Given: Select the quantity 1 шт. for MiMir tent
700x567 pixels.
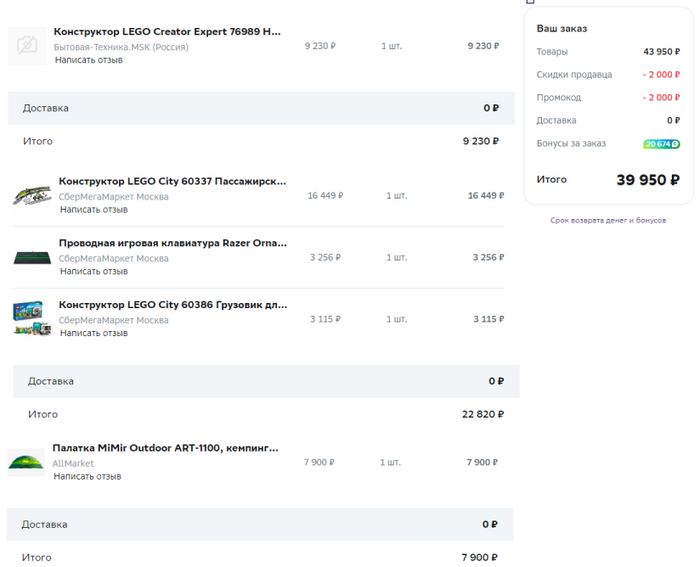Looking at the screenshot, I should (391, 462).
